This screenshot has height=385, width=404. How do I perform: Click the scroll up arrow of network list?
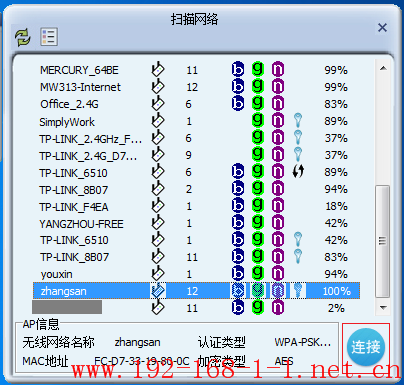click(x=383, y=68)
